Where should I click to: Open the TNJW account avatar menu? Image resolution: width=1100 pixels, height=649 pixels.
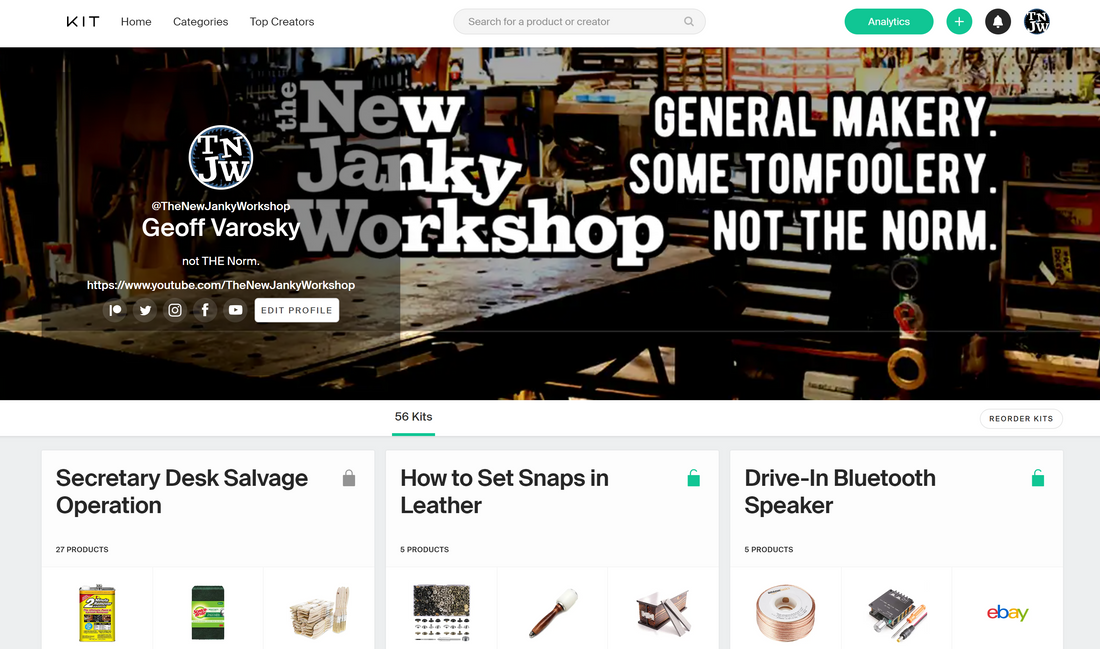click(x=1037, y=22)
